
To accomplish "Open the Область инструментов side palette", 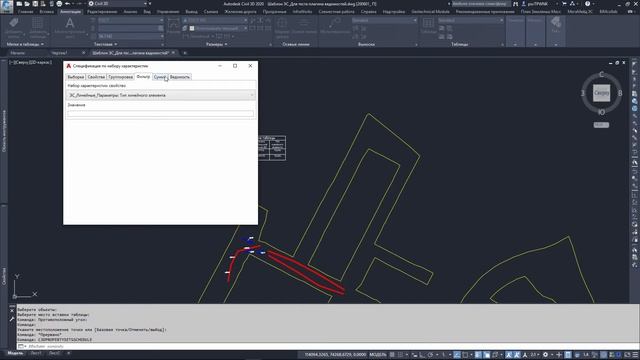I will click(x=4, y=131).
